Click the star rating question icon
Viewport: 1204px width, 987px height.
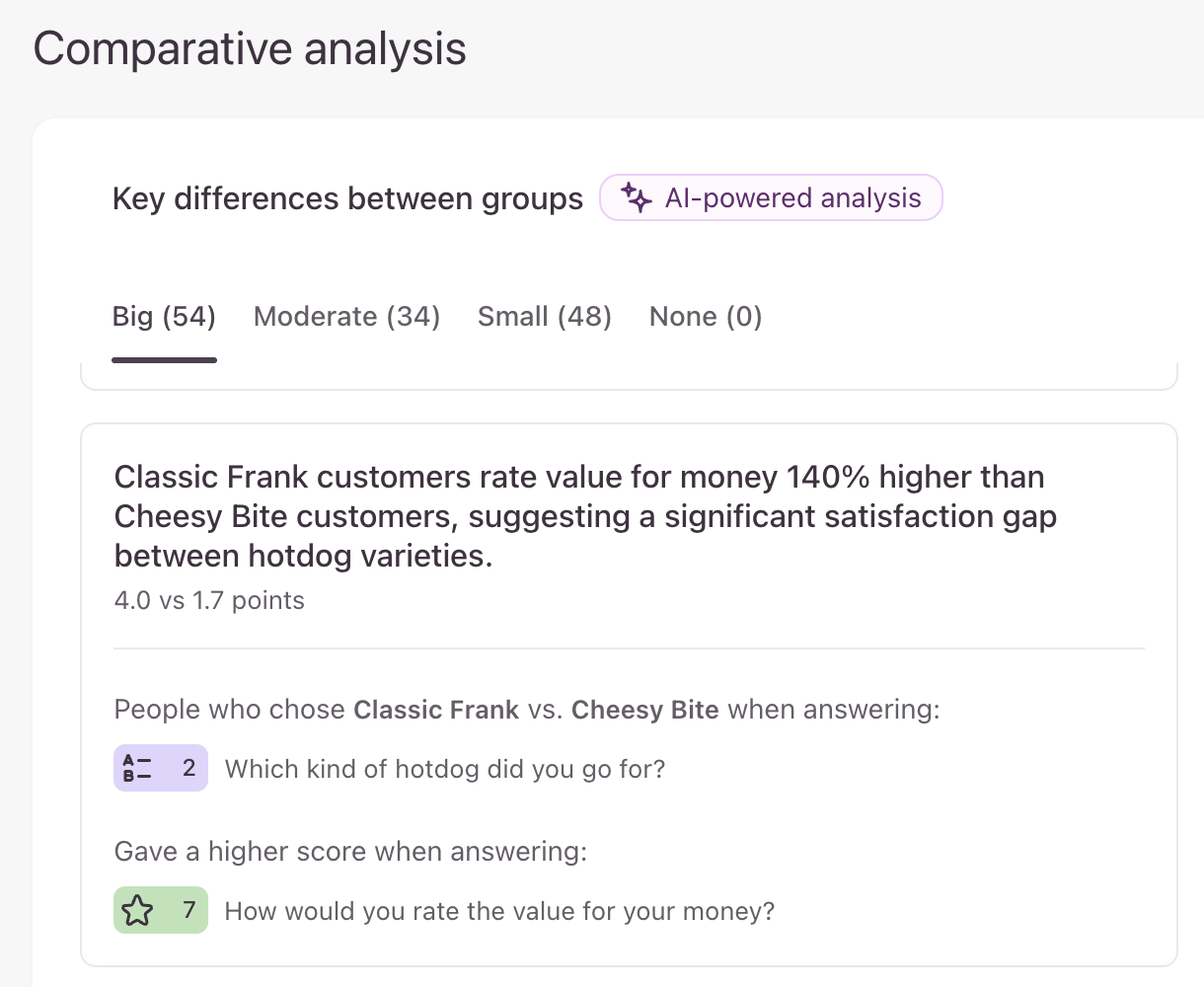click(138, 910)
